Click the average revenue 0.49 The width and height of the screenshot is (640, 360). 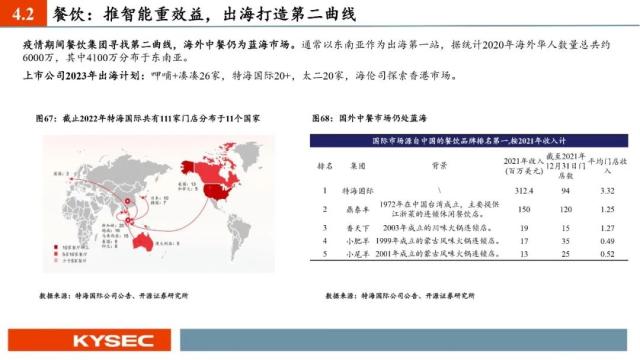(607, 241)
